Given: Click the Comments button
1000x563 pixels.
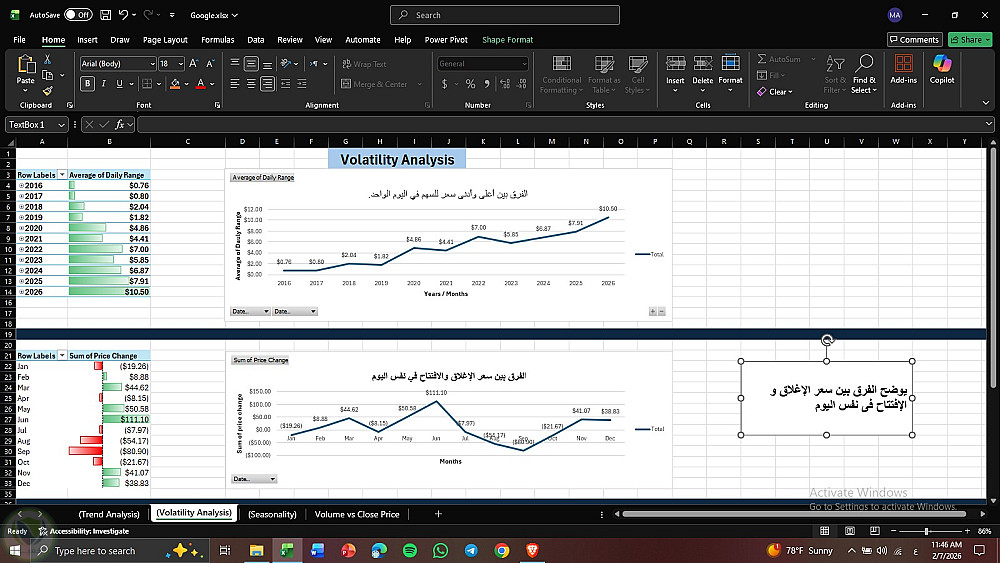Looking at the screenshot, I should (915, 40).
